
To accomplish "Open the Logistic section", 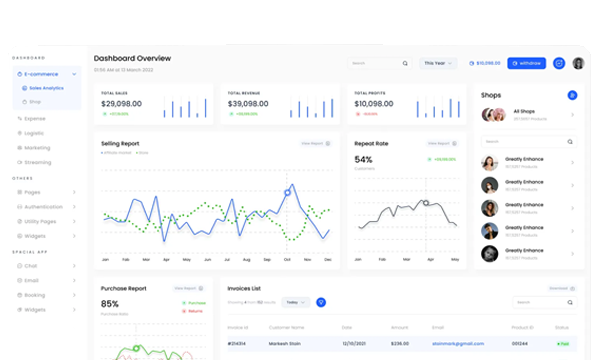I will pyautogui.click(x=31, y=133).
